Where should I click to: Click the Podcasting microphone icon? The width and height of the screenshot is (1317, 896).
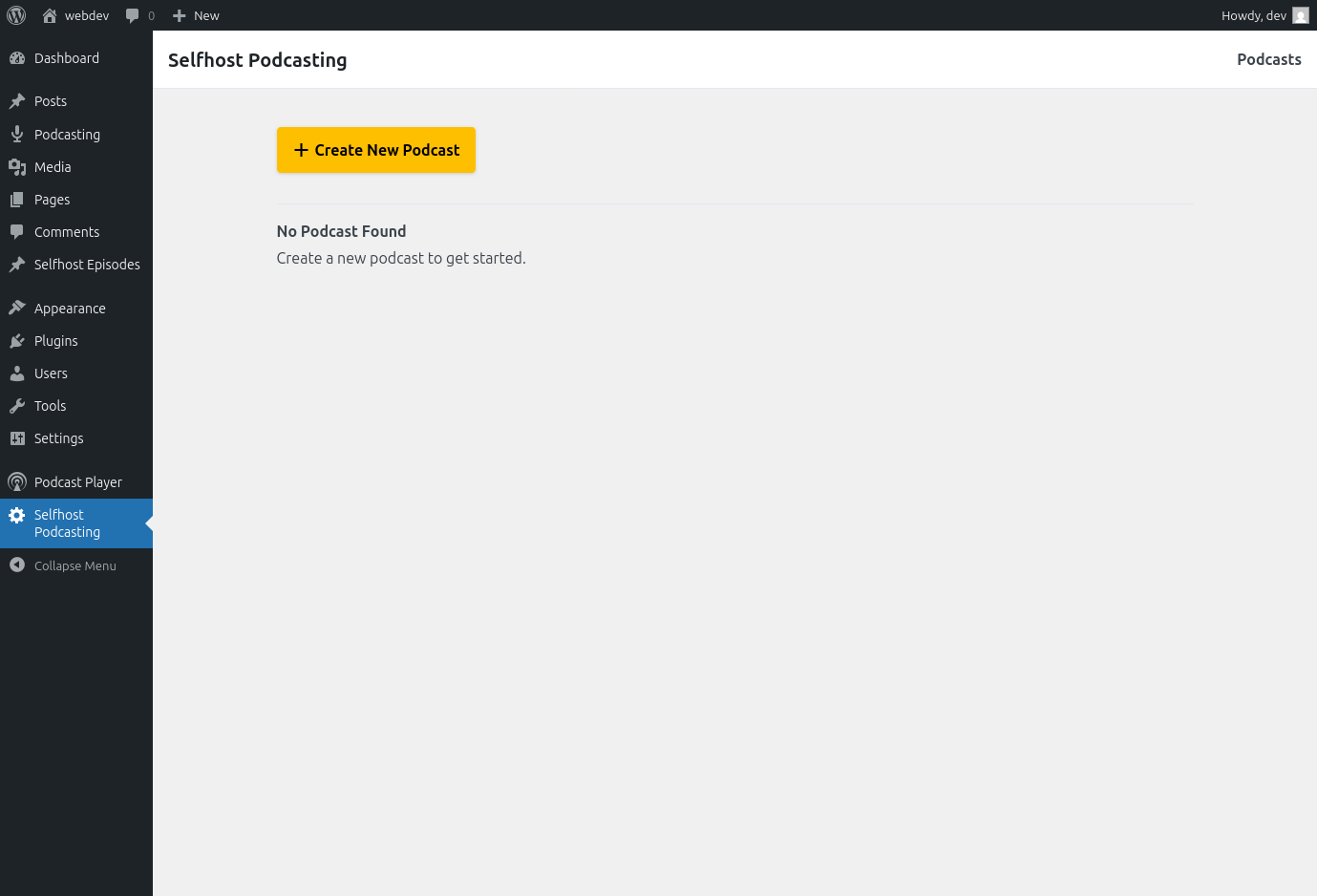(x=17, y=135)
